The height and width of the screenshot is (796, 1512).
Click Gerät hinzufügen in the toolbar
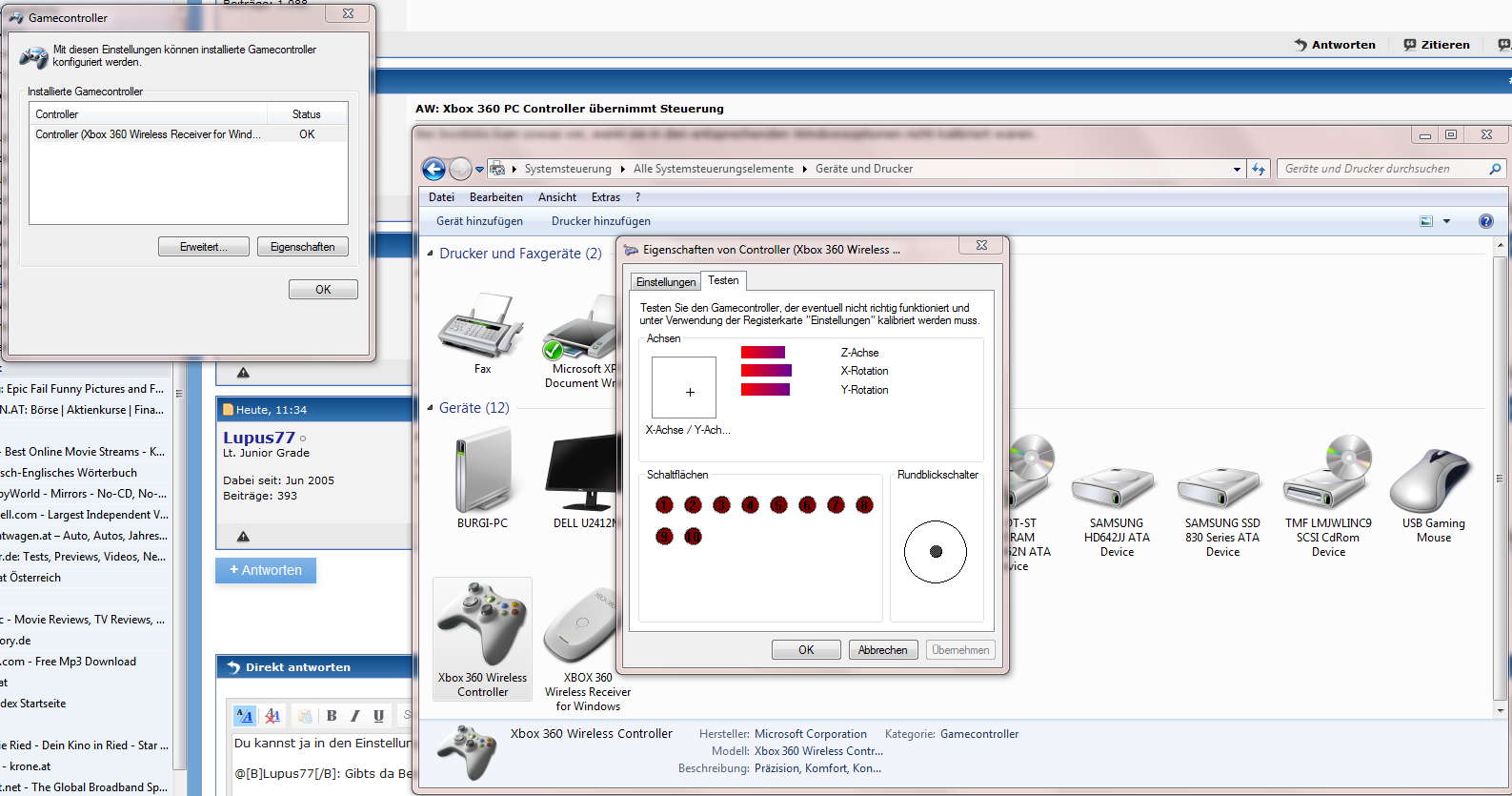(x=479, y=221)
